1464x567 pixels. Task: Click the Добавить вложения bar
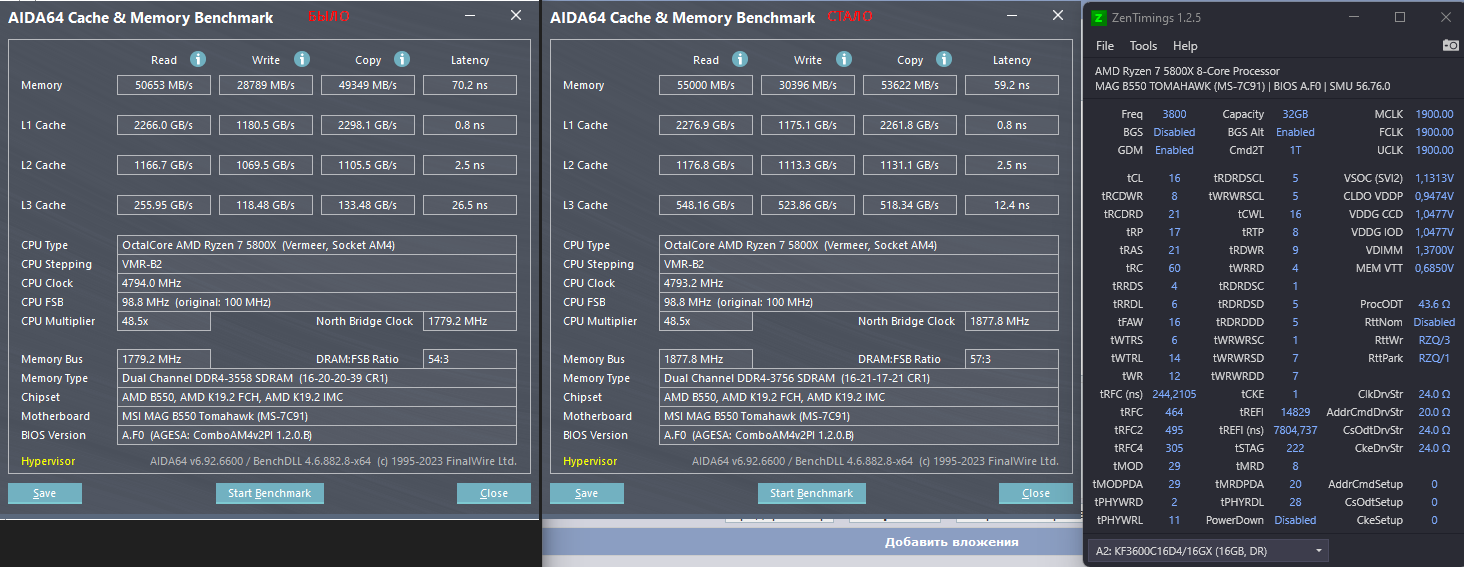[951, 542]
